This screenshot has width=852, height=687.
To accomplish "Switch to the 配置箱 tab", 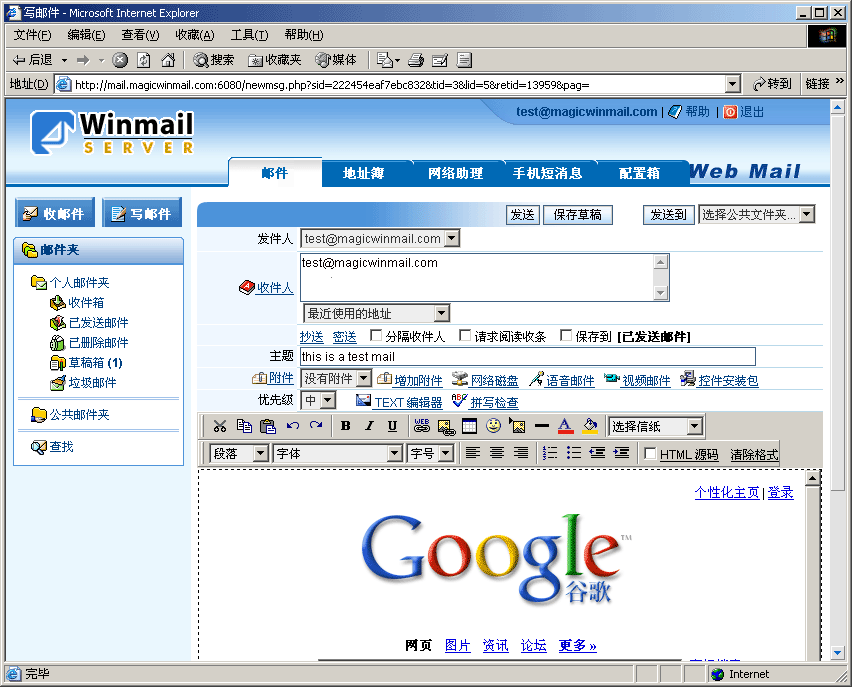I will tap(640, 173).
